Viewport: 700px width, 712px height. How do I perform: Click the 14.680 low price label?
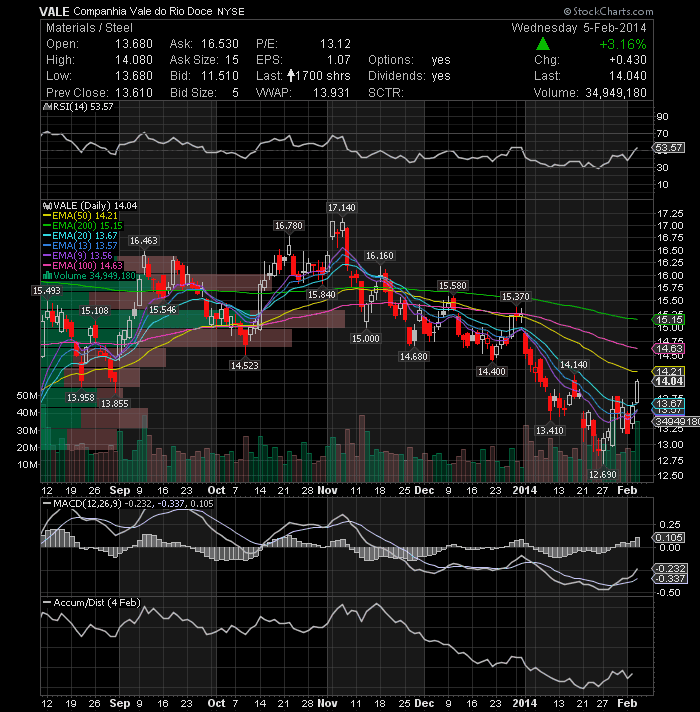pyautogui.click(x=414, y=357)
